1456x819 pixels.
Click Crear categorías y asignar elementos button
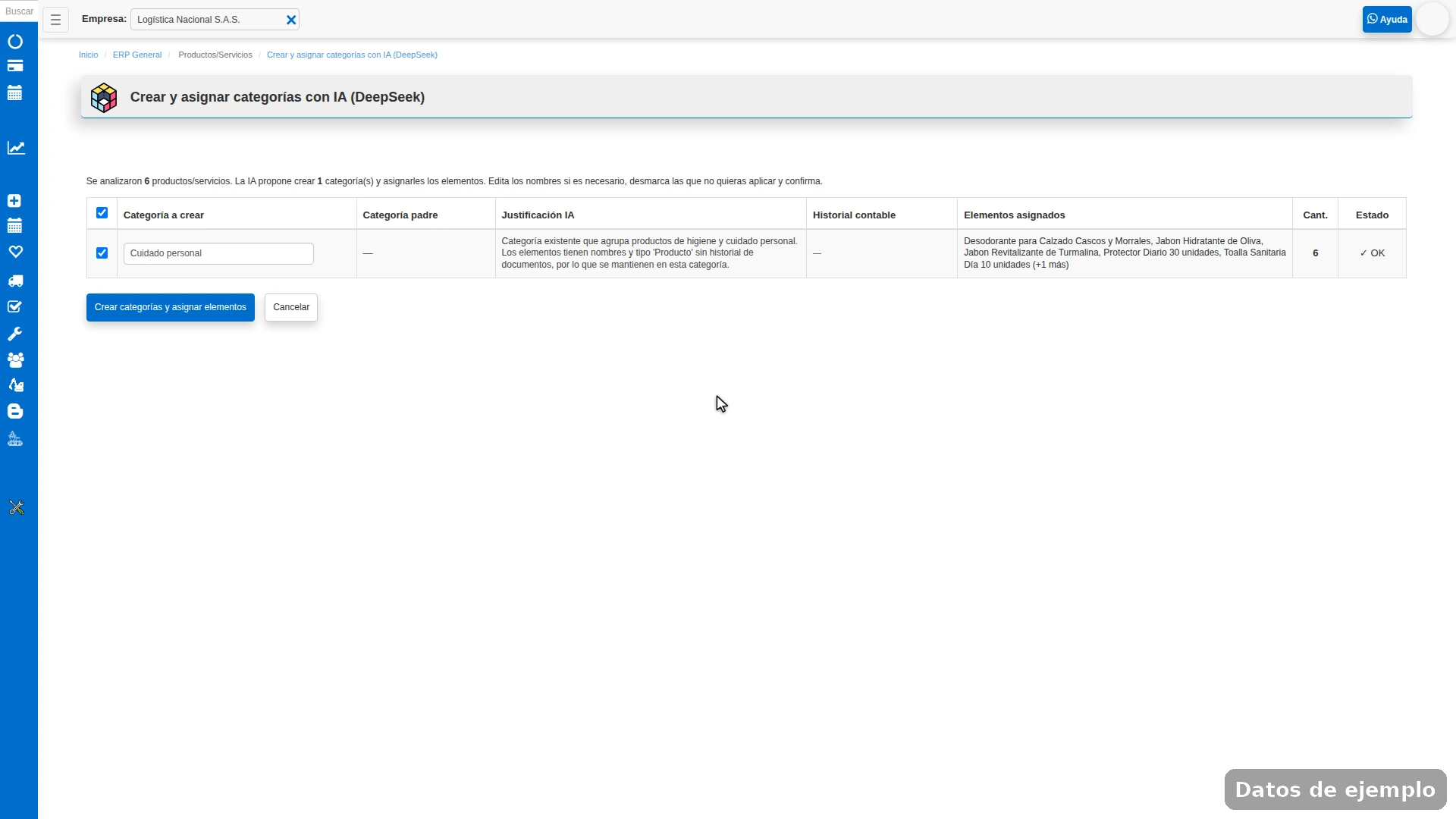coord(171,308)
